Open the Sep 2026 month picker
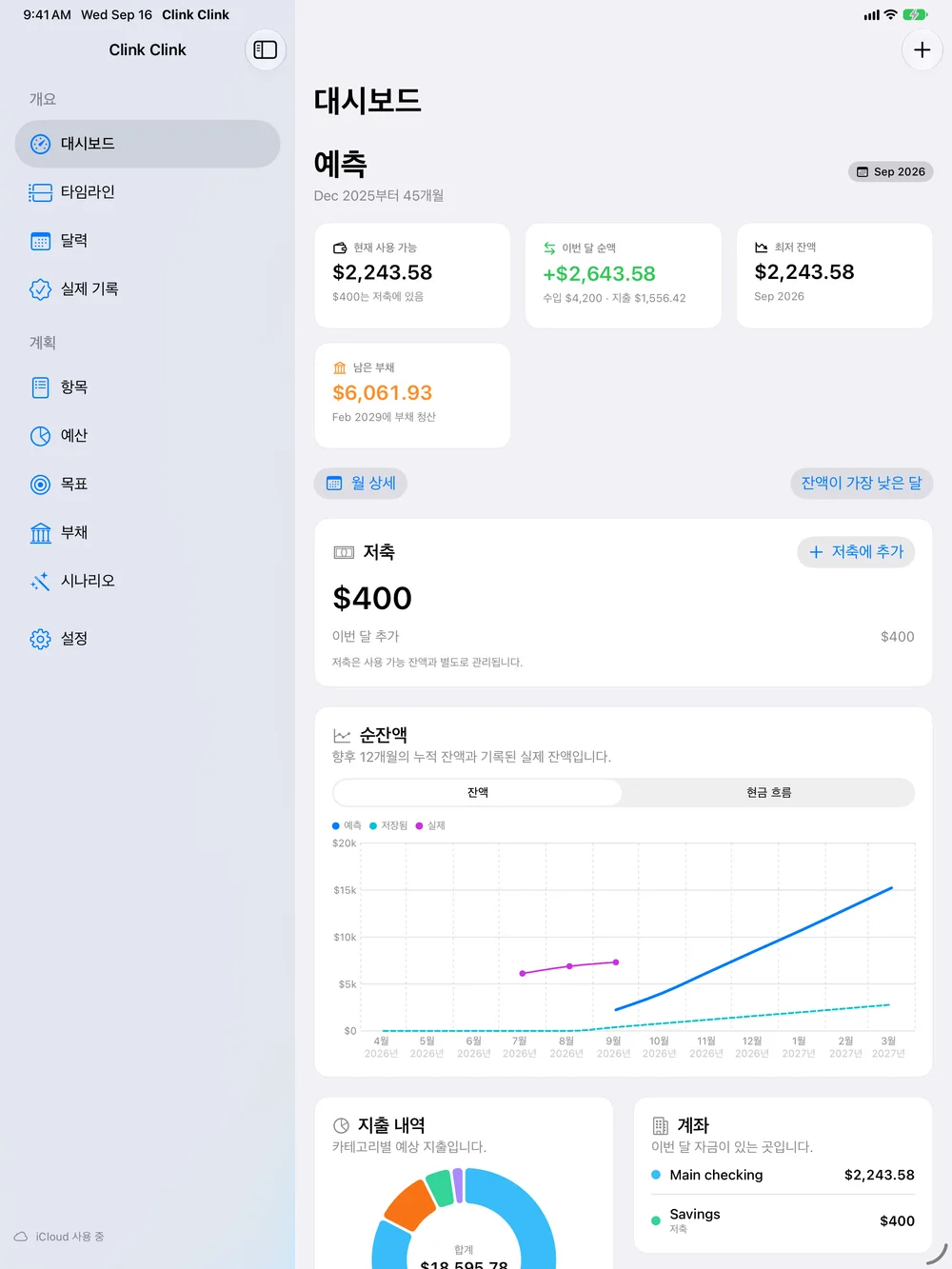 [890, 171]
